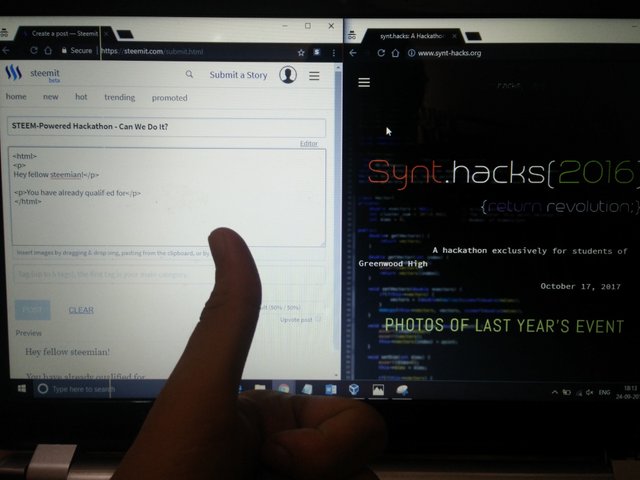This screenshot has height=480, width=640.
Task: Click the volume icon in the system tray
Action: point(589,392)
